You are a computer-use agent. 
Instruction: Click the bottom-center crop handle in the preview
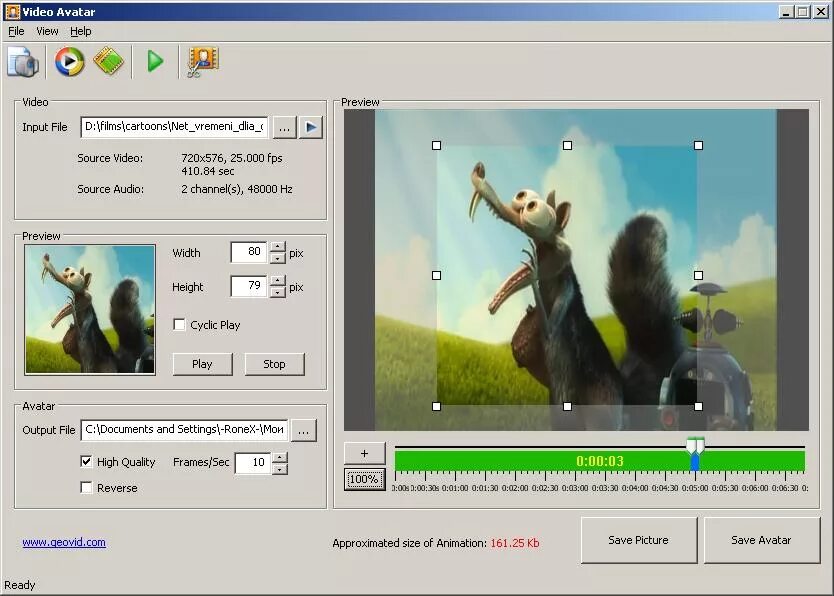click(568, 406)
